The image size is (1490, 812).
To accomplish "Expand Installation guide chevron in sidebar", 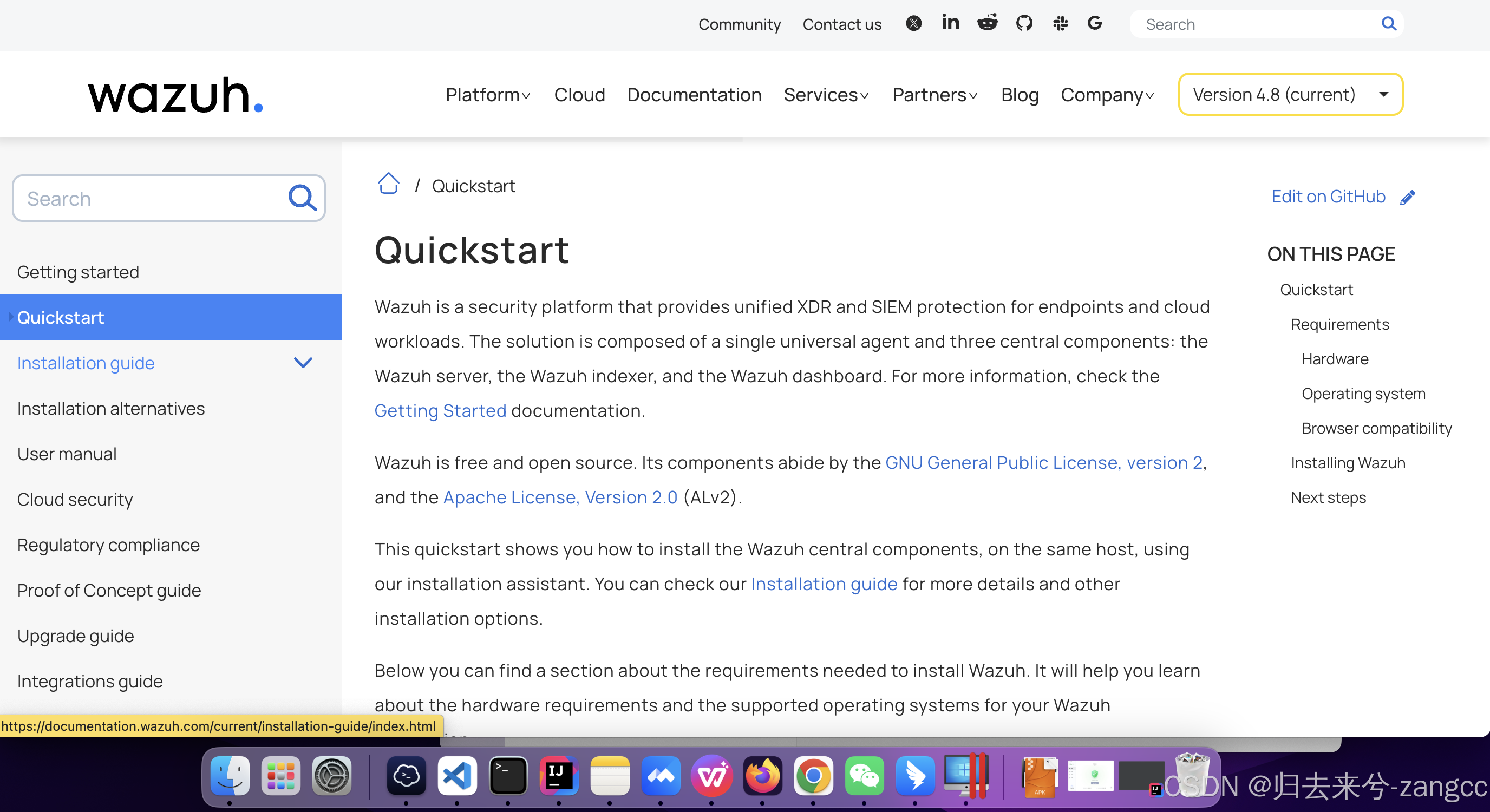I will [x=303, y=363].
